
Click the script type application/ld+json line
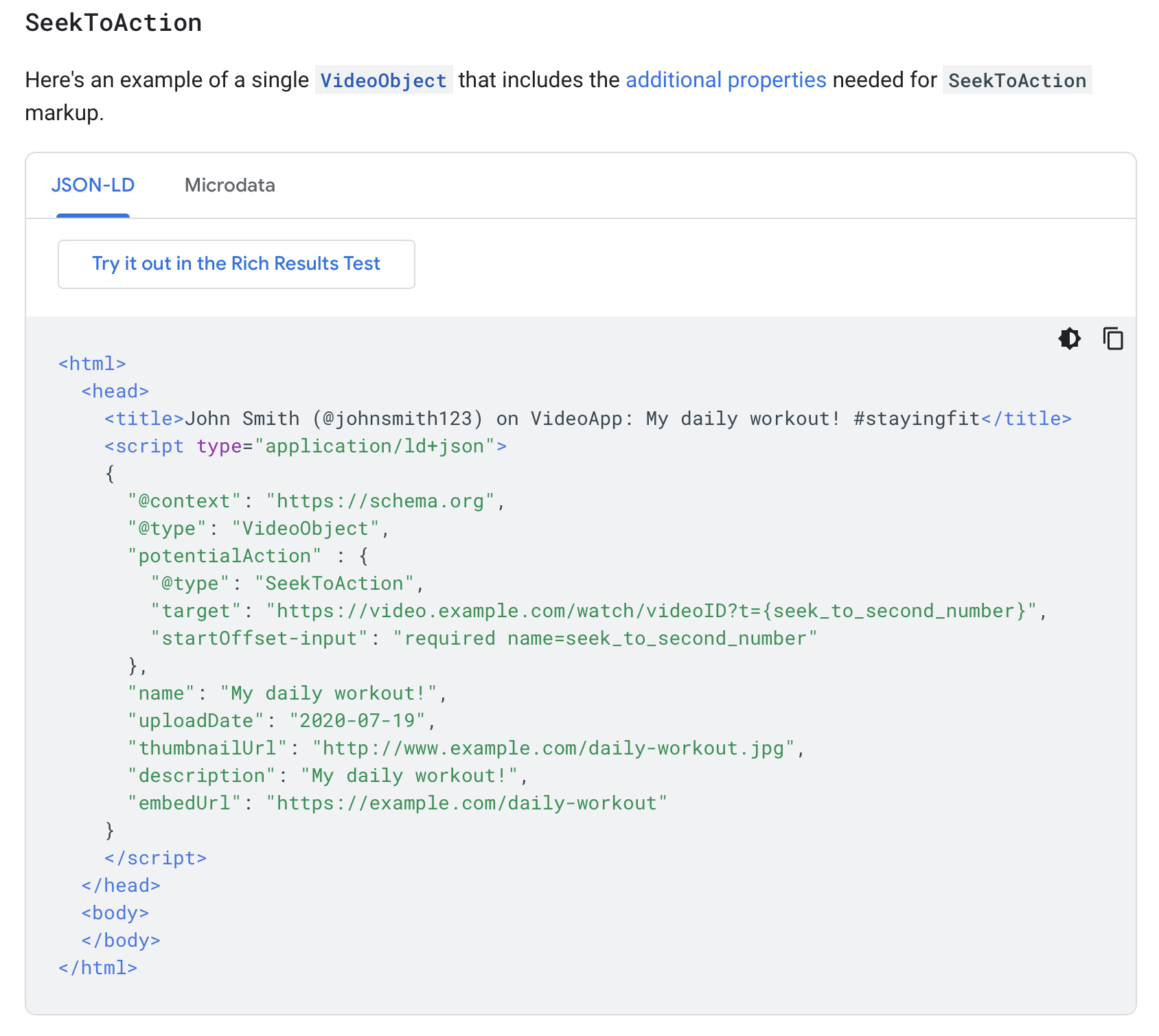pos(305,446)
